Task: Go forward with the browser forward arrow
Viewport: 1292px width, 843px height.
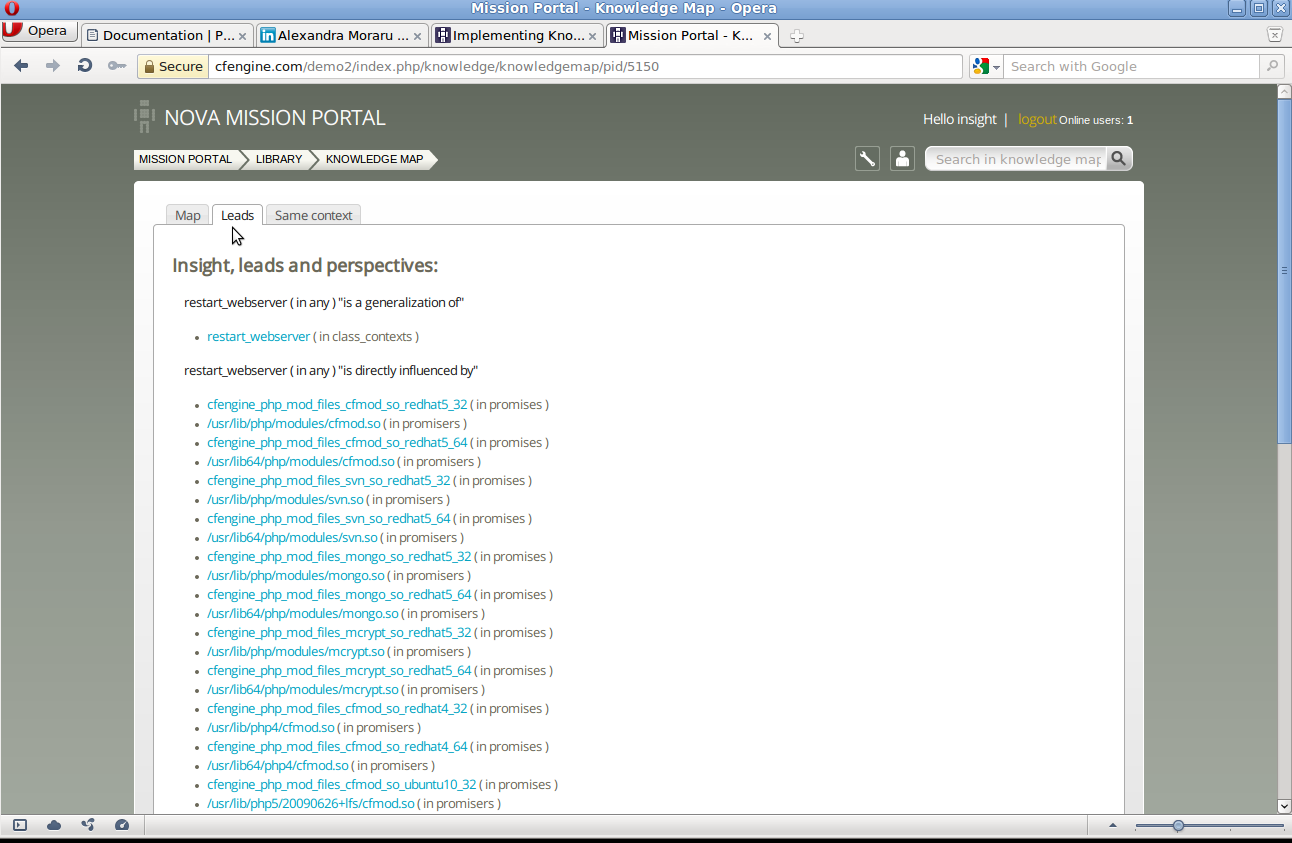Action: pos(53,66)
